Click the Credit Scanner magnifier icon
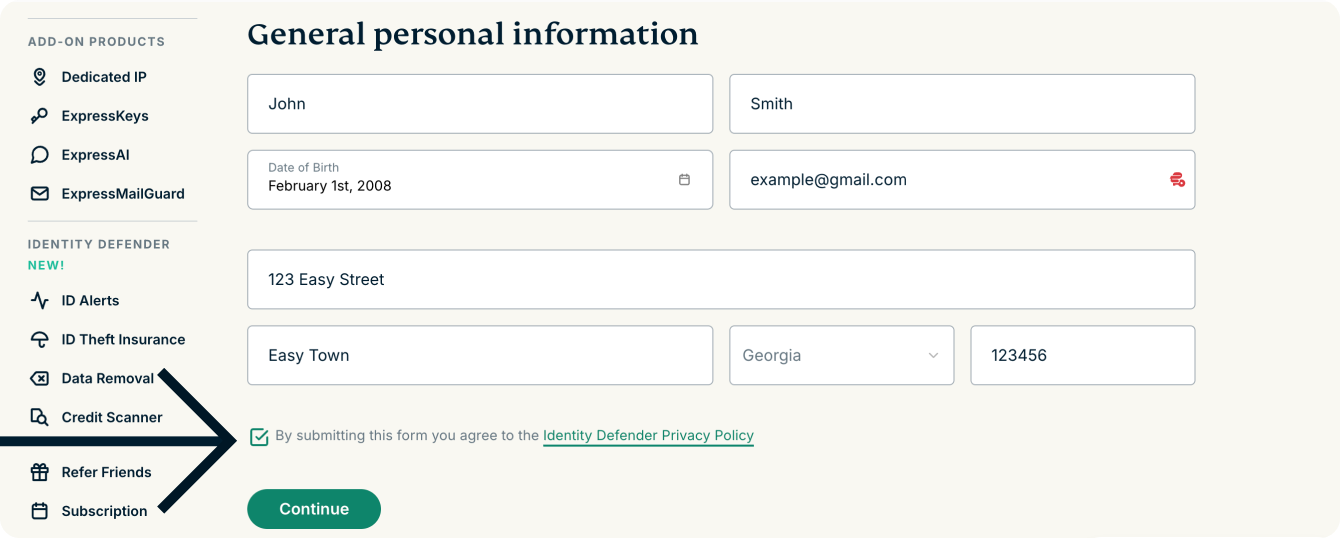The height and width of the screenshot is (538, 1340). [40, 417]
